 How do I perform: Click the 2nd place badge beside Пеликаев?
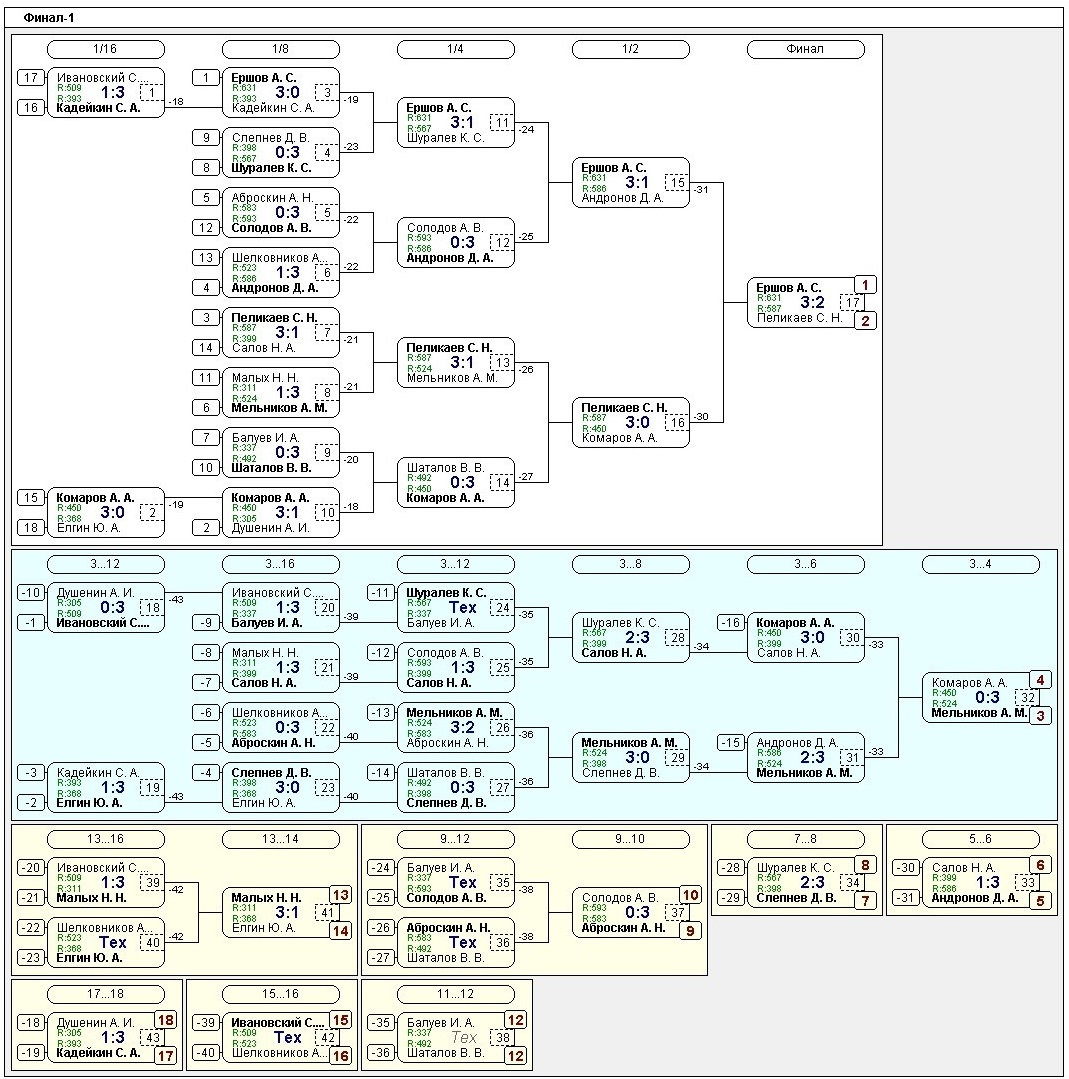(865, 321)
